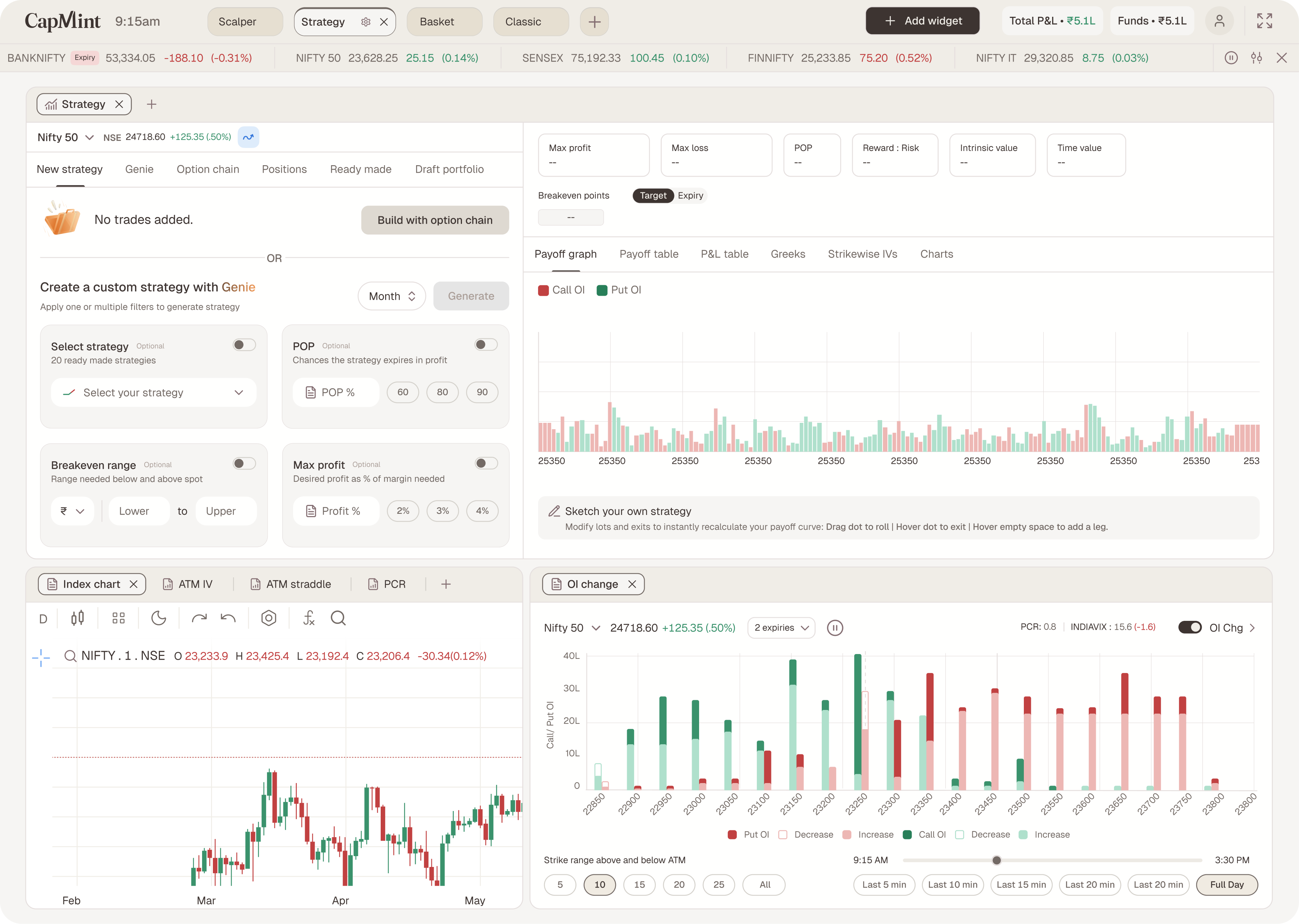This screenshot has height=924, width=1299.
Task: Undo the last chart action
Action: coord(228,619)
